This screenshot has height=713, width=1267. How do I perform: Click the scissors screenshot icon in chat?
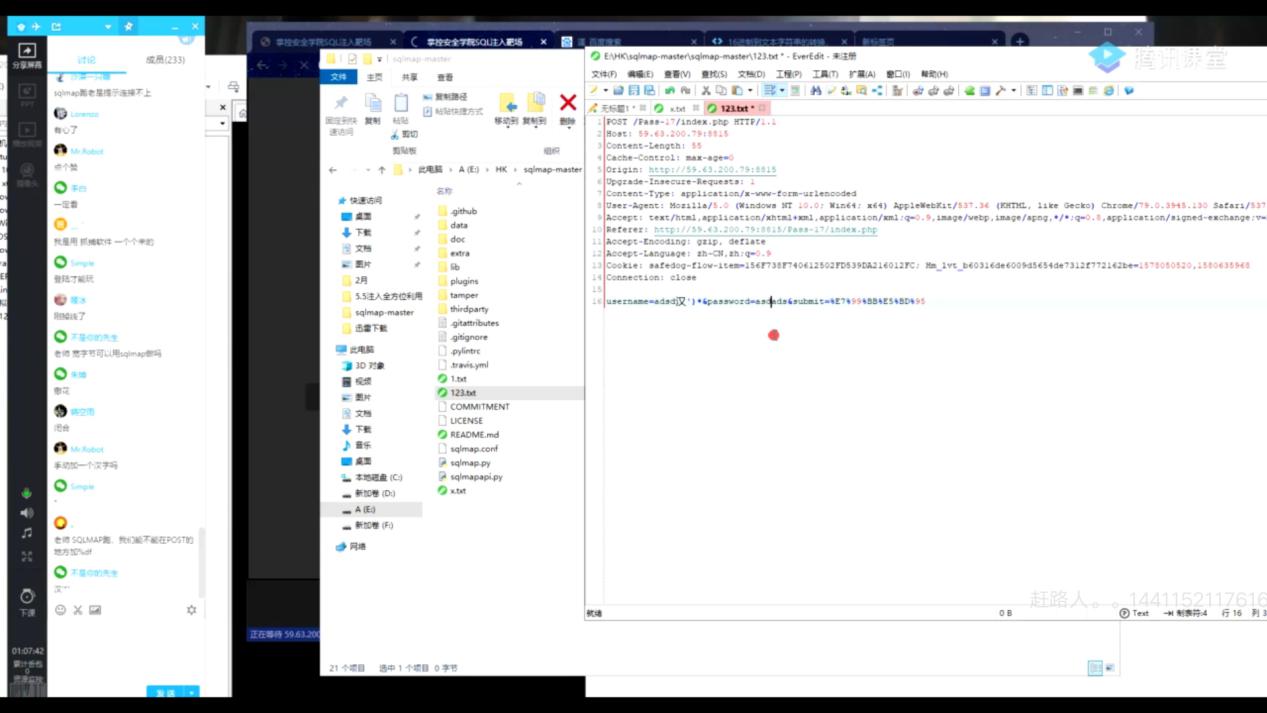(77, 610)
